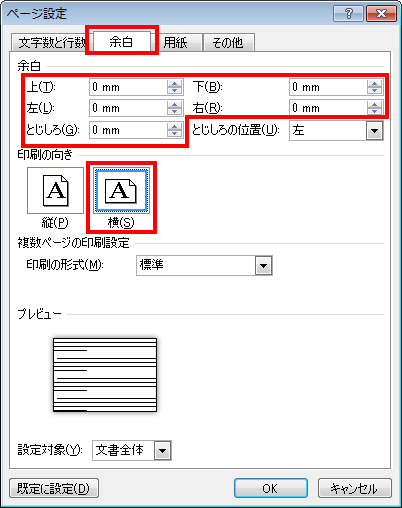
Task: Click the help question mark button
Action: [348, 14]
